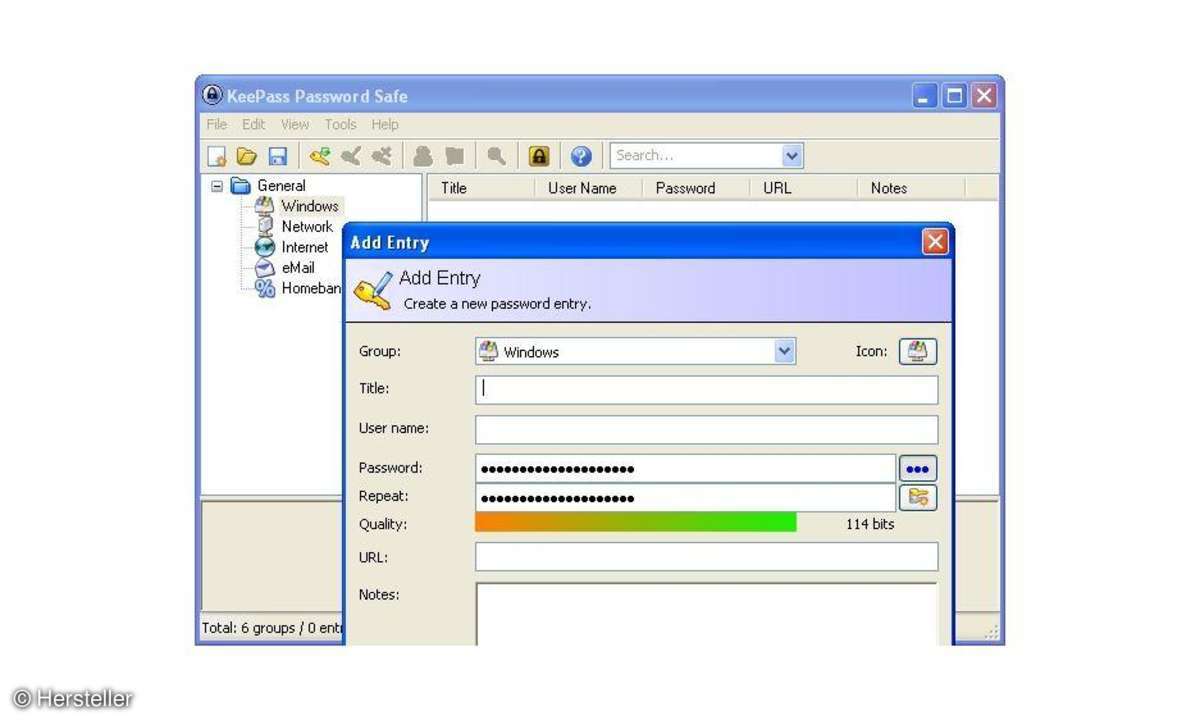Sort entries by User Name column header
1200x720 pixels.
pyautogui.click(x=590, y=188)
